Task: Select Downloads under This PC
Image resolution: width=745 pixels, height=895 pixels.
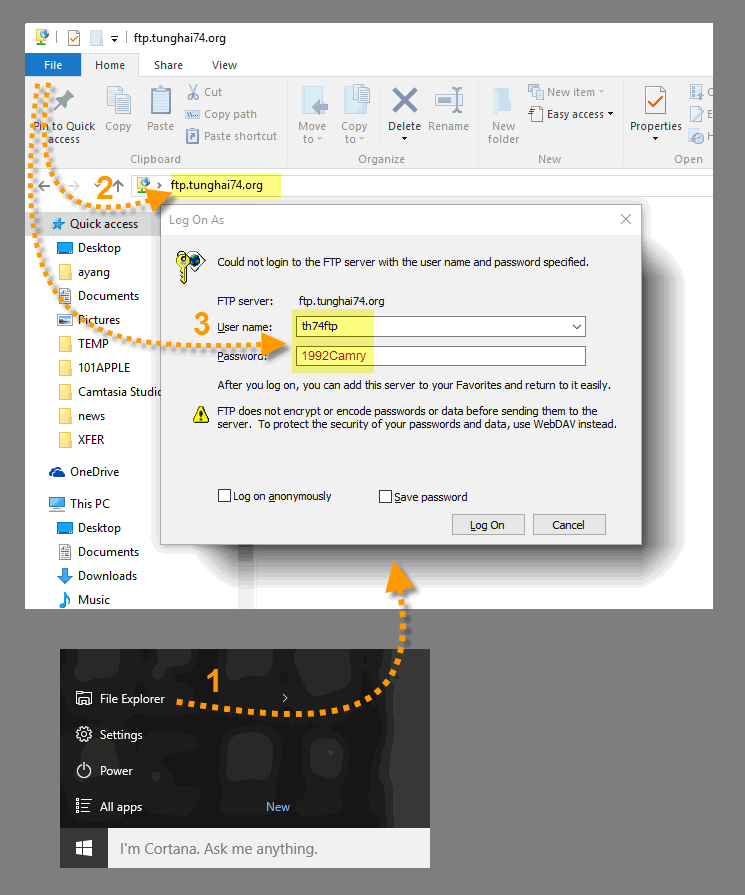Action: (98, 575)
